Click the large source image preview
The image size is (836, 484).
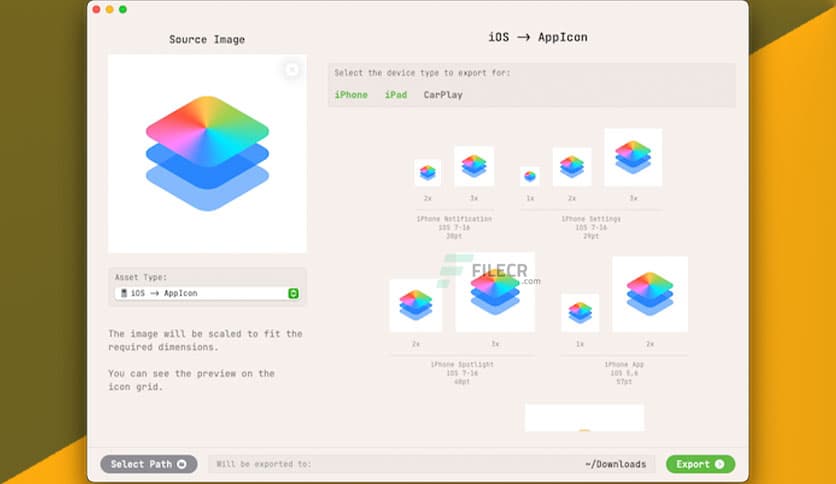coord(207,153)
